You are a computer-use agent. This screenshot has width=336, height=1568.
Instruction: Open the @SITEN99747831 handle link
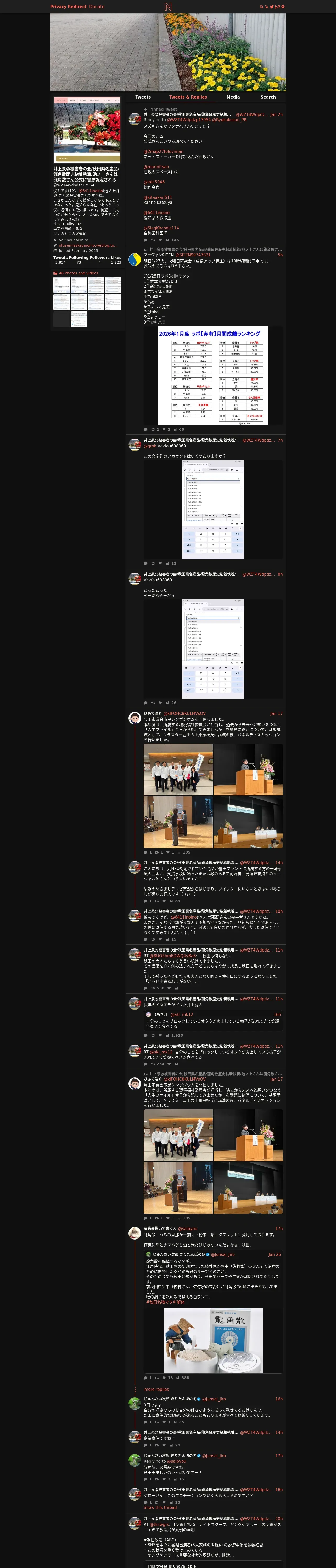pyautogui.click(x=193, y=255)
